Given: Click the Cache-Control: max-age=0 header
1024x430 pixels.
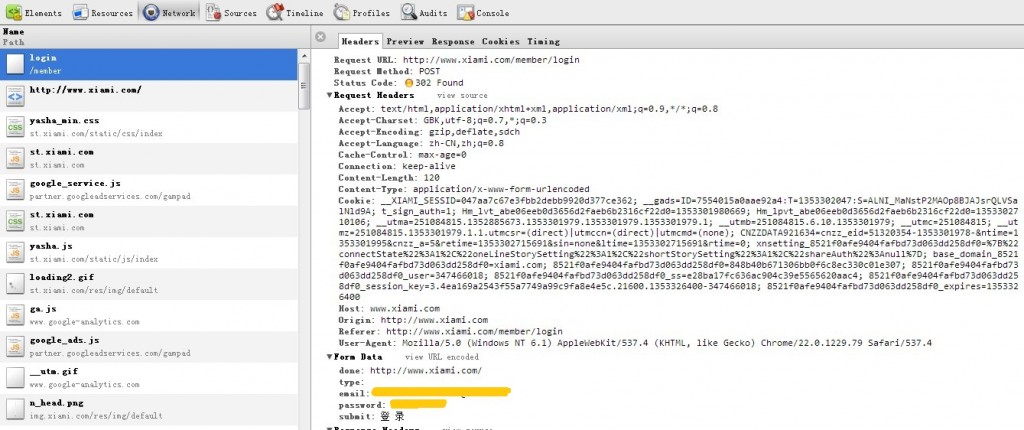Looking at the screenshot, I should coord(402,155).
